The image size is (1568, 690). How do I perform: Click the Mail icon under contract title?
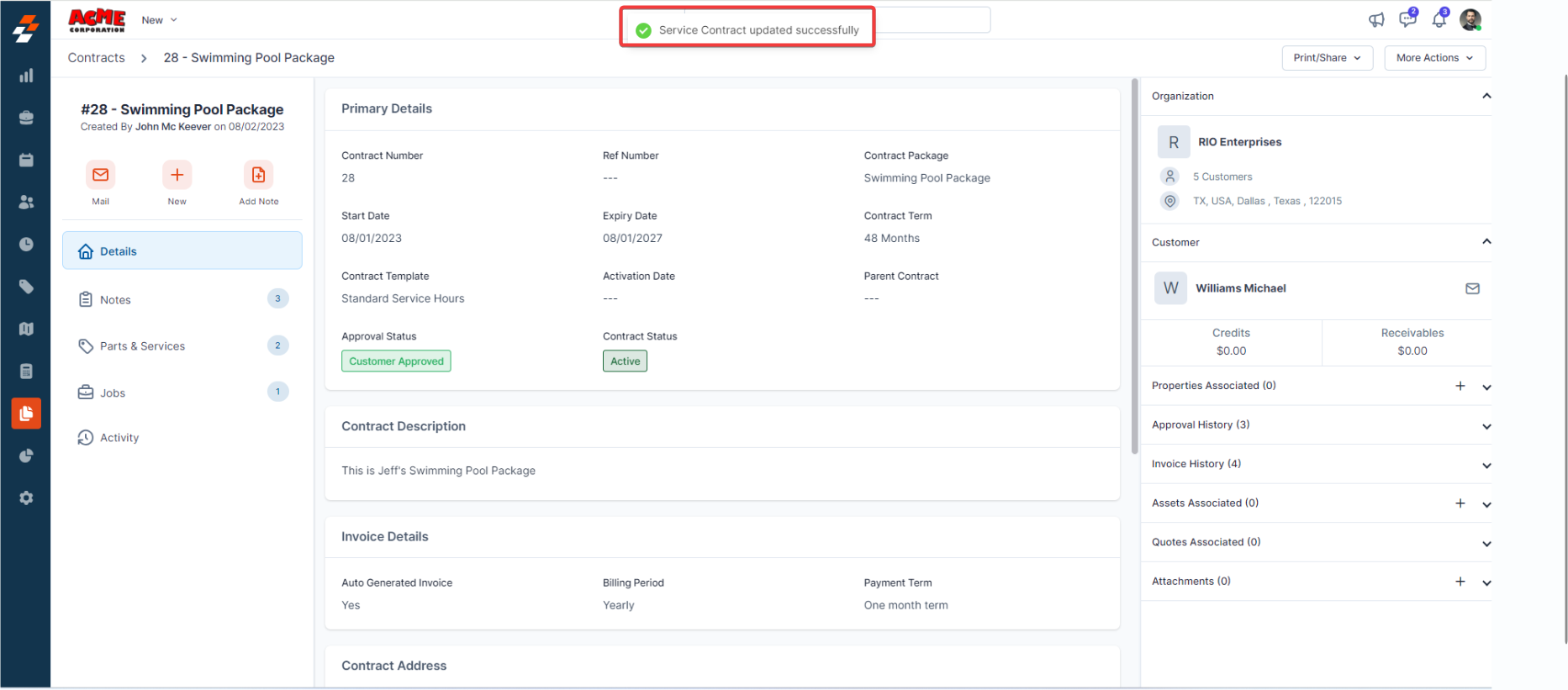point(100,175)
